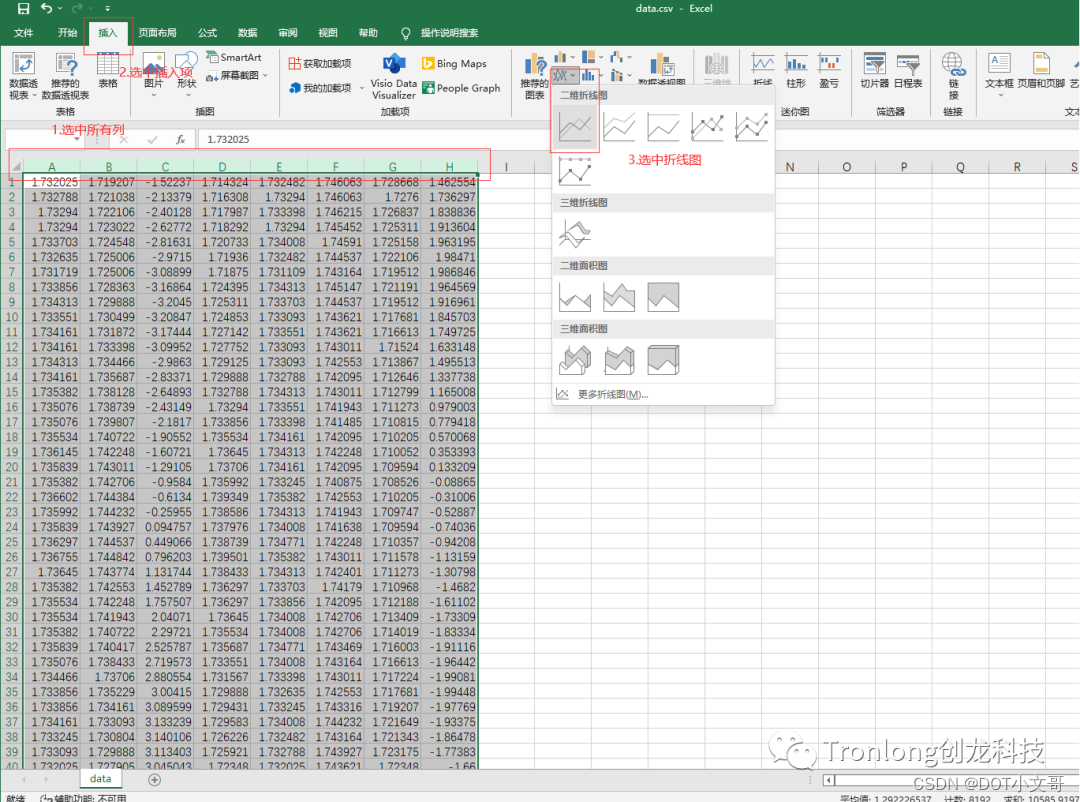Open the 形状 shapes gallery

pos(187,74)
